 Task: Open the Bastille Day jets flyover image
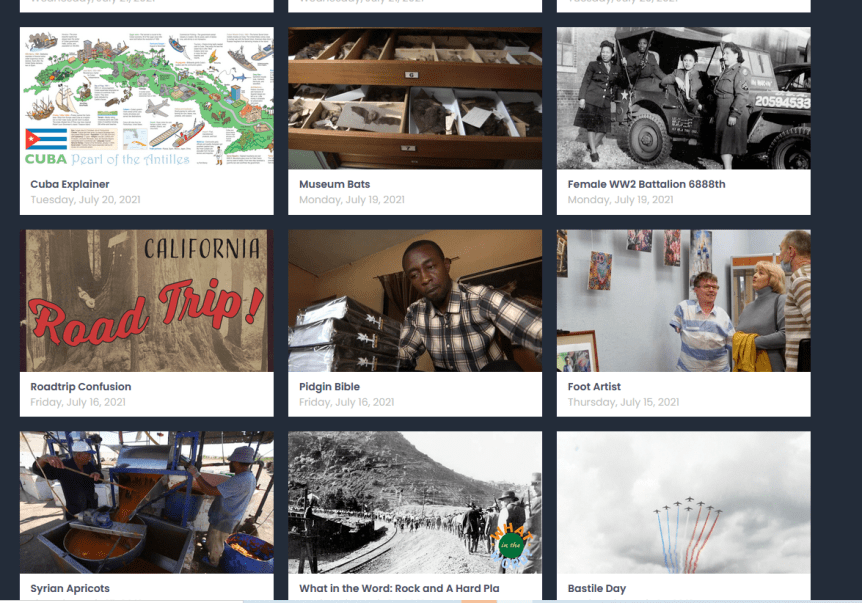683,502
